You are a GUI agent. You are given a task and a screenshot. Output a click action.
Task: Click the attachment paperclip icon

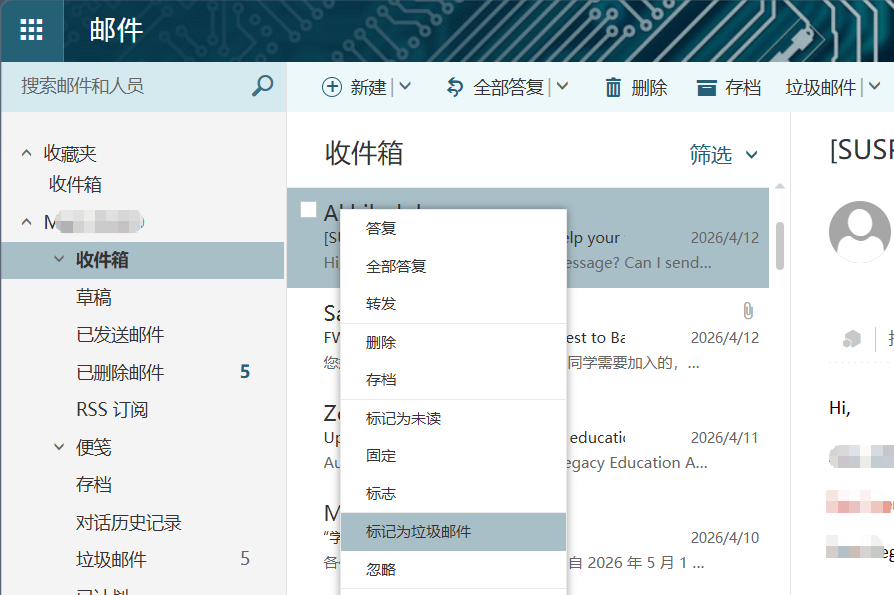[x=747, y=310]
